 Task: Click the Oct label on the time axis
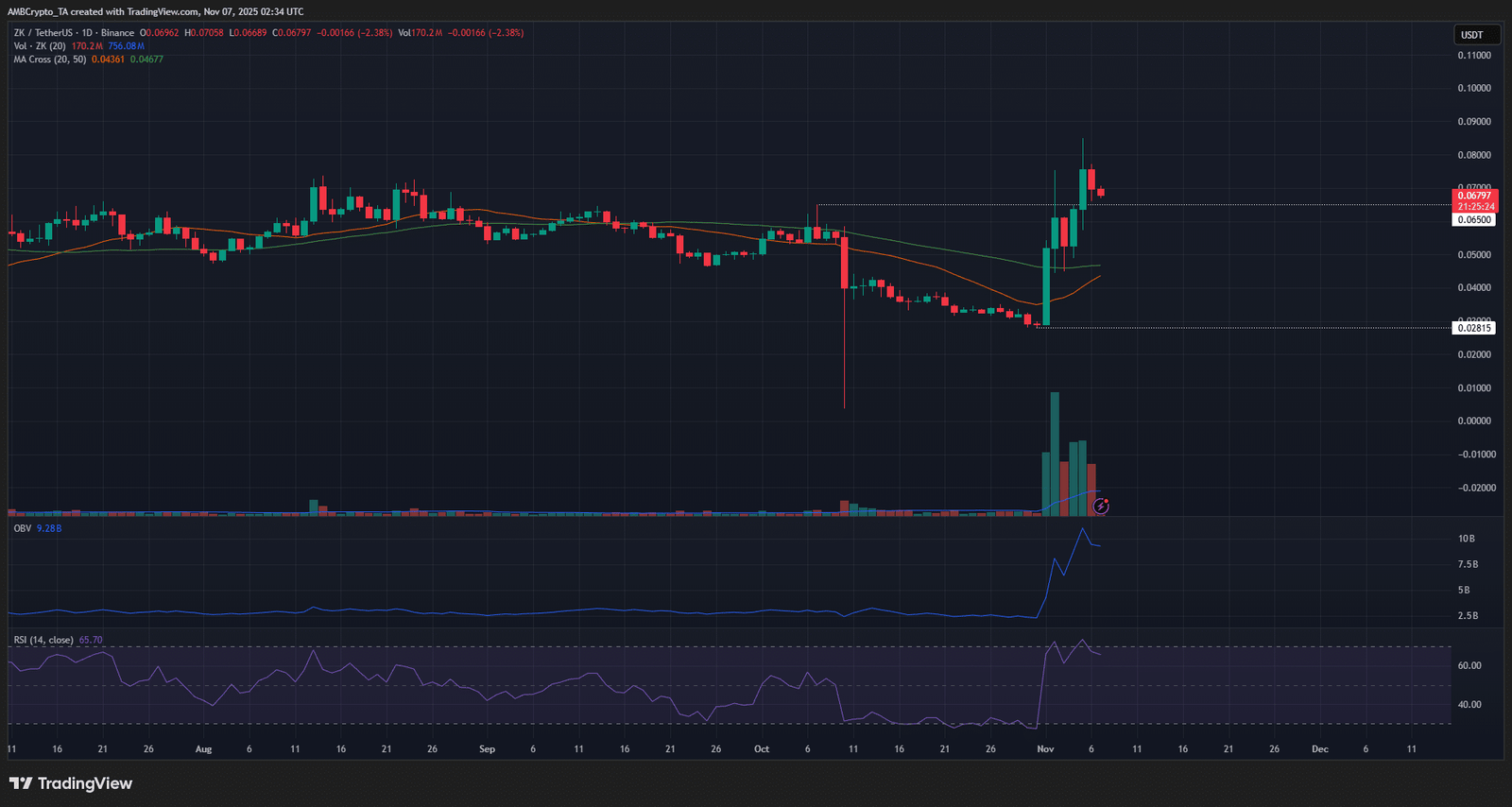point(762,749)
